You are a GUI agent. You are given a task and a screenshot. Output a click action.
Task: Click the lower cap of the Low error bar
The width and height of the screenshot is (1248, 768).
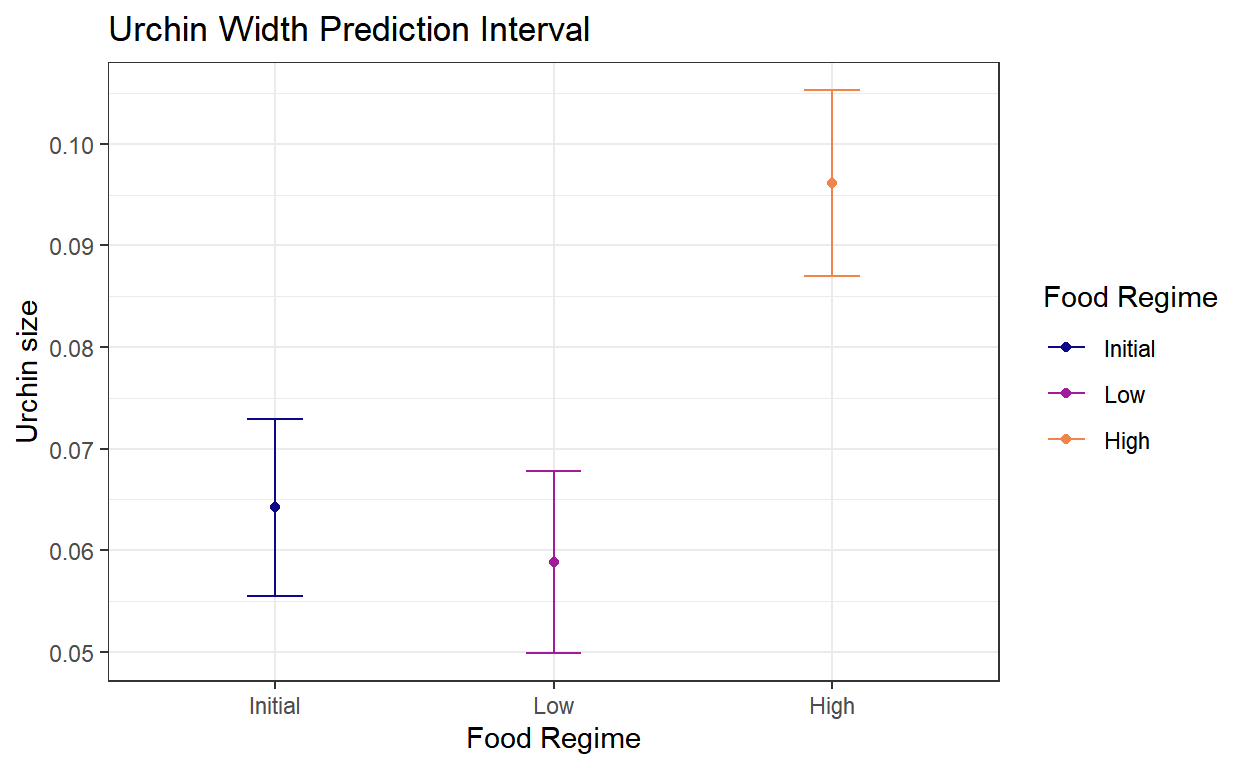tap(553, 653)
